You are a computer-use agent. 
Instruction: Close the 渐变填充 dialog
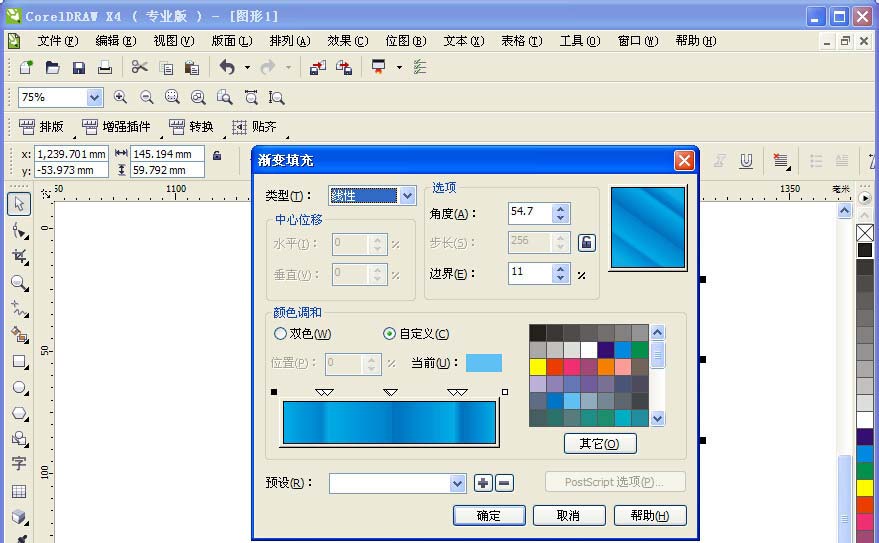[684, 161]
